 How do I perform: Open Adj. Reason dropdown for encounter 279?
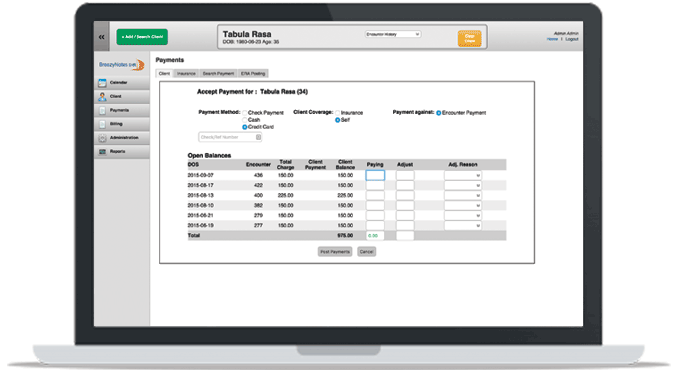coord(463,215)
